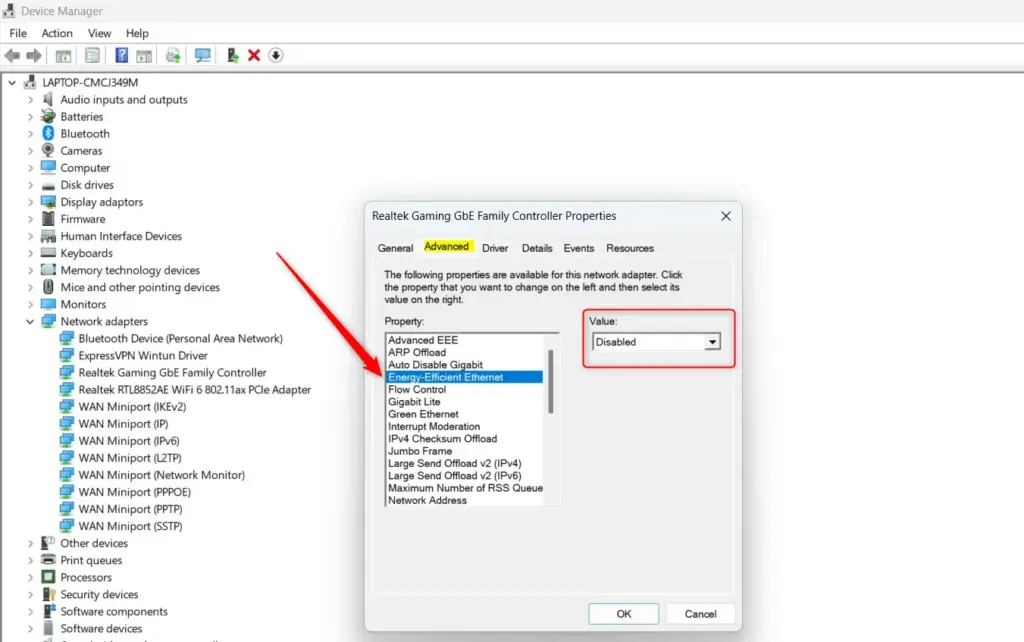Expand the Disk drives node

[x=30, y=185]
